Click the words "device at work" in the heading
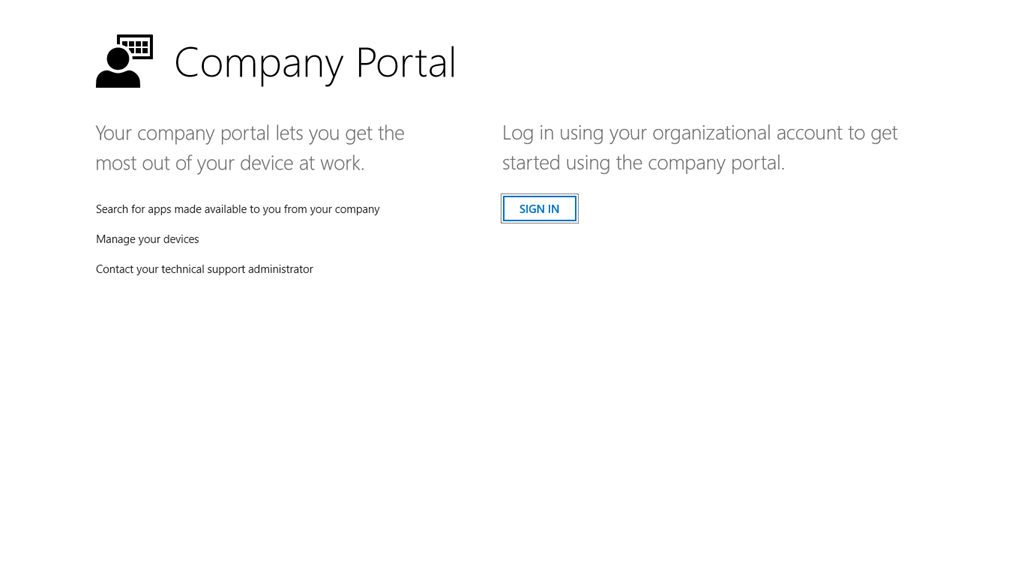 [x=302, y=163]
